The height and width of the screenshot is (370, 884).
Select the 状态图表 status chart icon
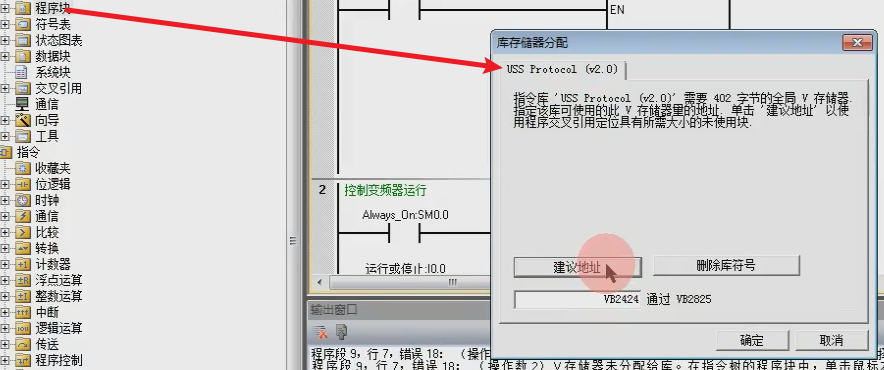pos(23,41)
